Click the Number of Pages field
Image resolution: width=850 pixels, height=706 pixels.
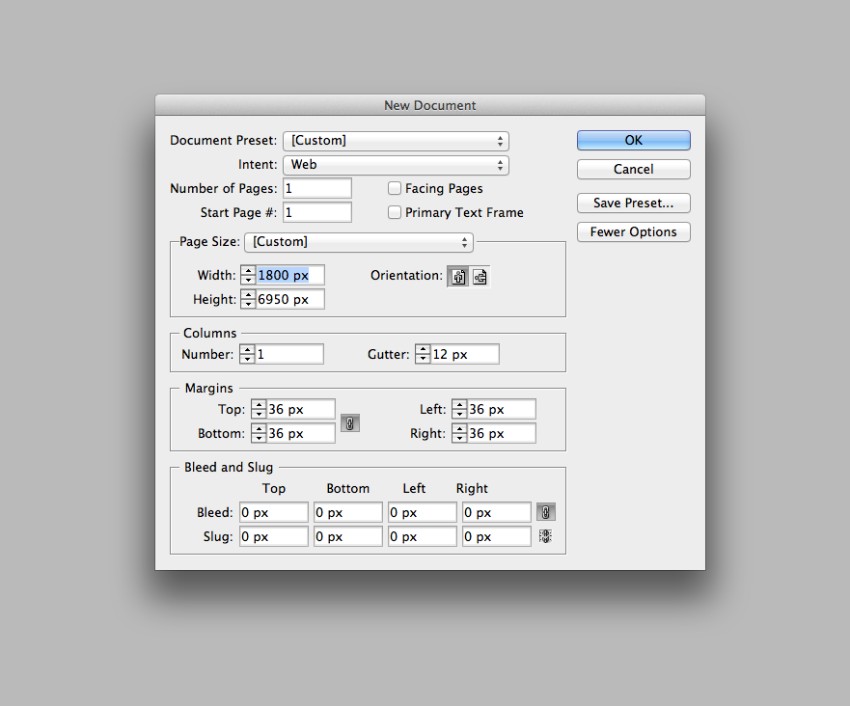317,188
